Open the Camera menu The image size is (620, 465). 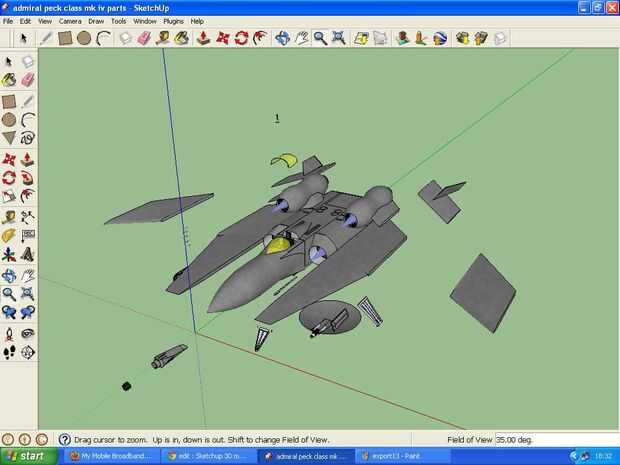pos(70,21)
